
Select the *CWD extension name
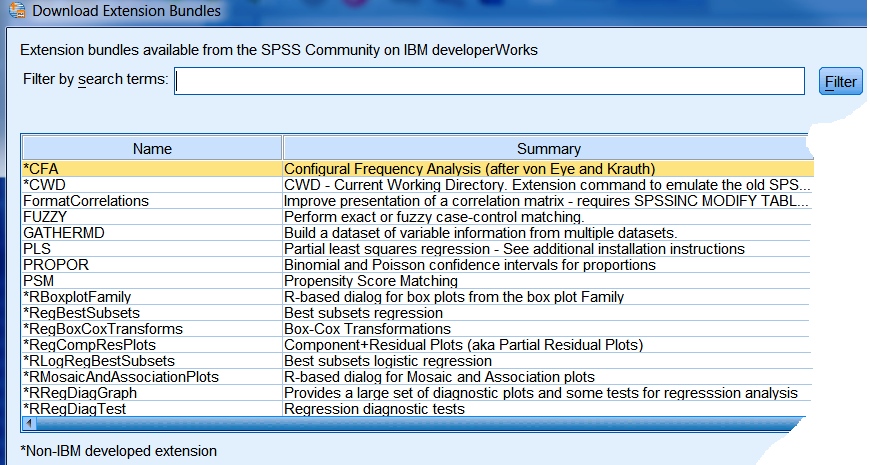(44, 185)
